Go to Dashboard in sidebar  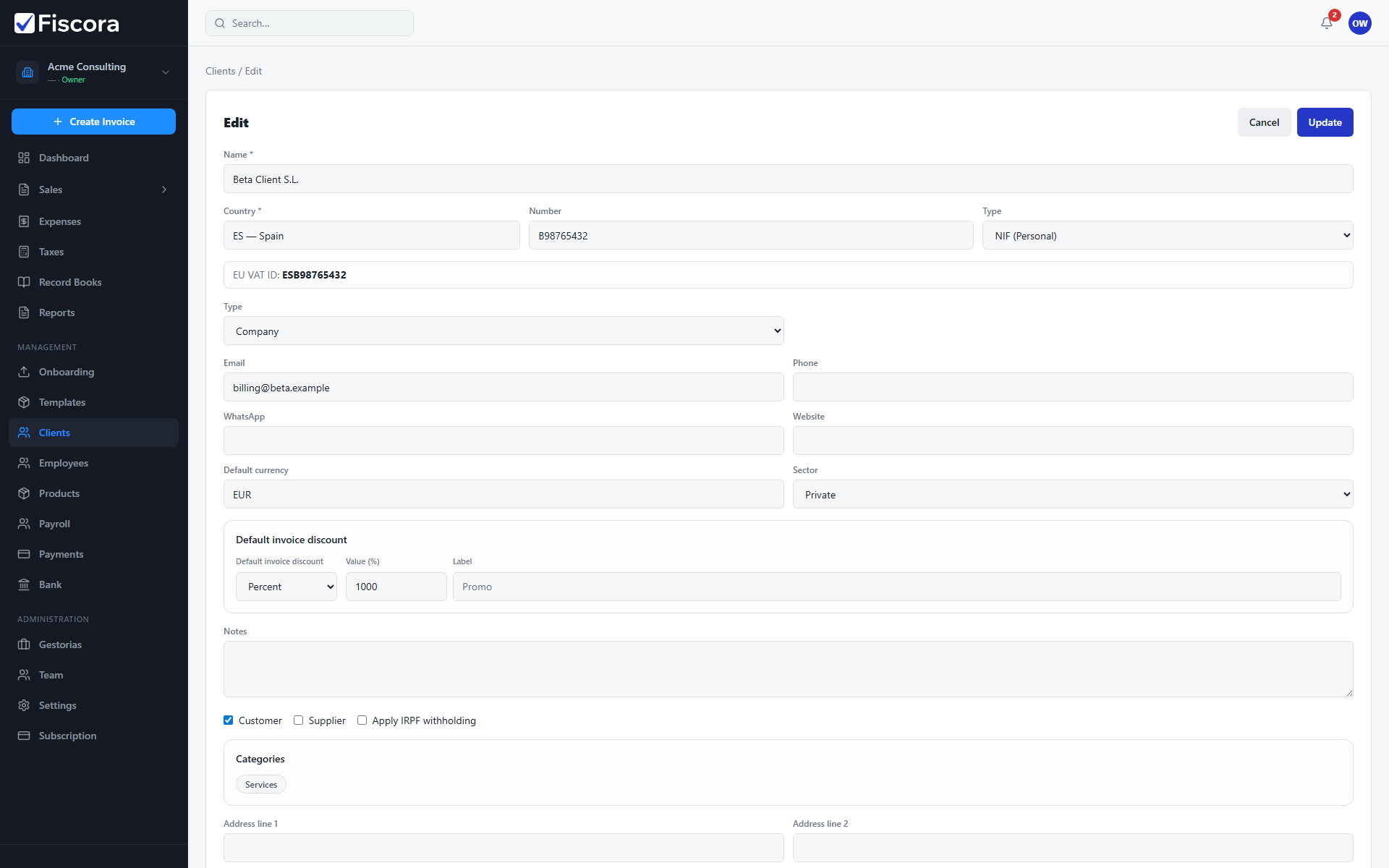click(x=93, y=158)
